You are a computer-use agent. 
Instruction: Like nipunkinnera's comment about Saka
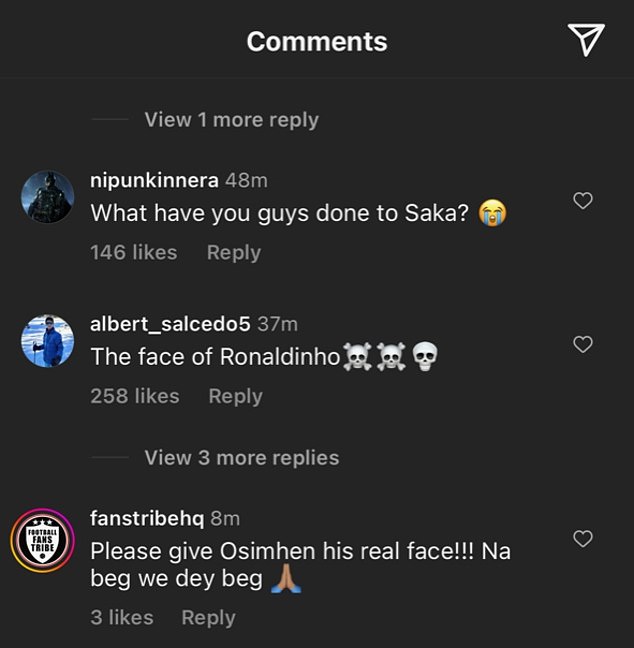(583, 201)
